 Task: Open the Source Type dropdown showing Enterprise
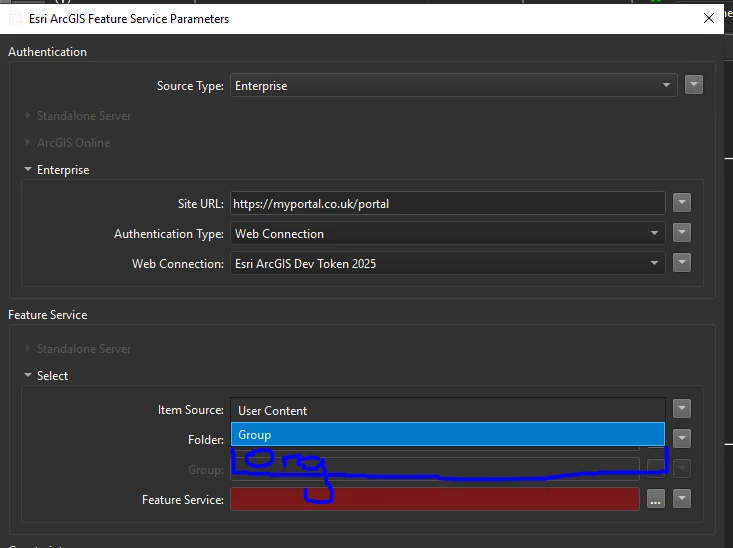(x=453, y=86)
